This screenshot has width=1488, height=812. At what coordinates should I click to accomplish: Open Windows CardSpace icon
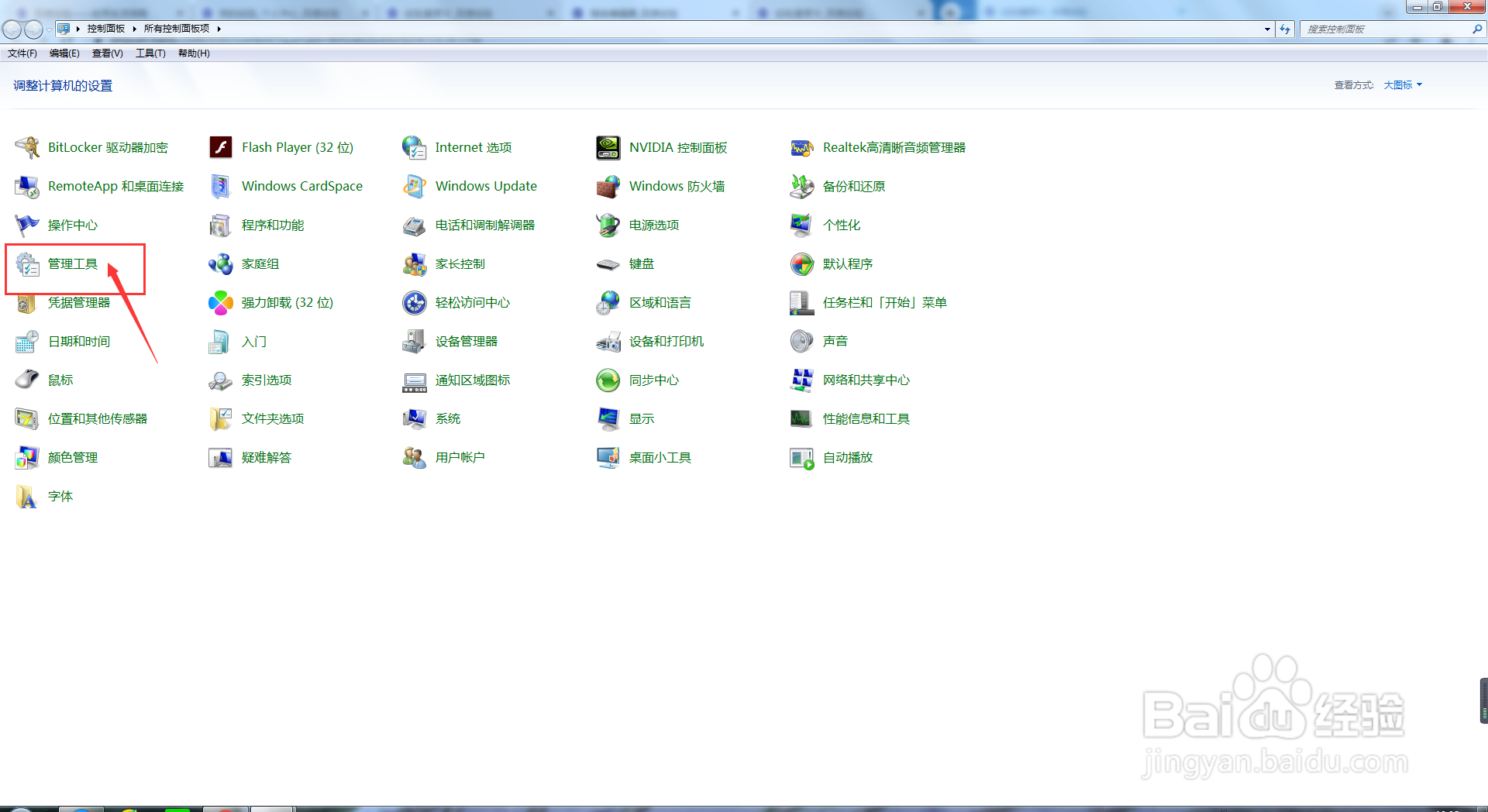point(221,186)
